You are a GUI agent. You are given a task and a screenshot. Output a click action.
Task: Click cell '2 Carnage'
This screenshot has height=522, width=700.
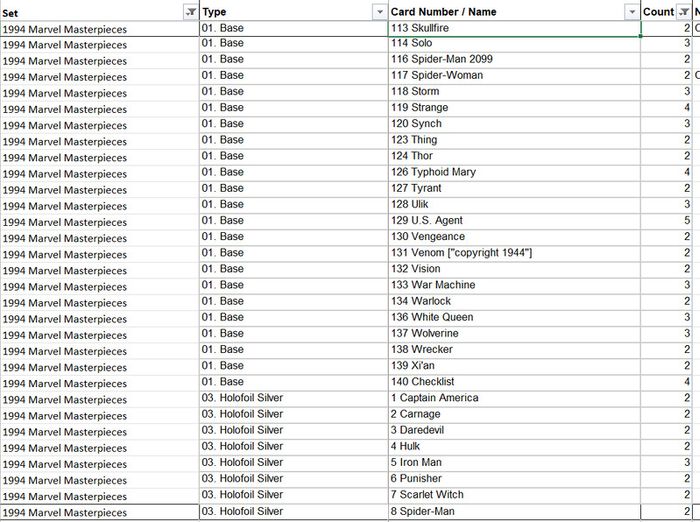514,414
